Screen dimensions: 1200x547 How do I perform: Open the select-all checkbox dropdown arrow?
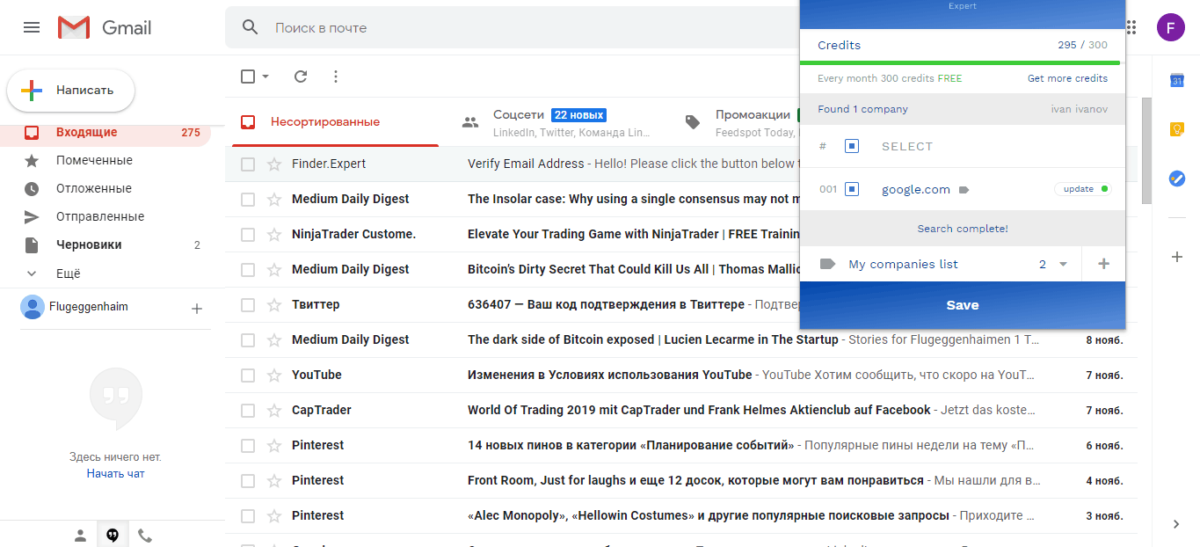tap(266, 77)
